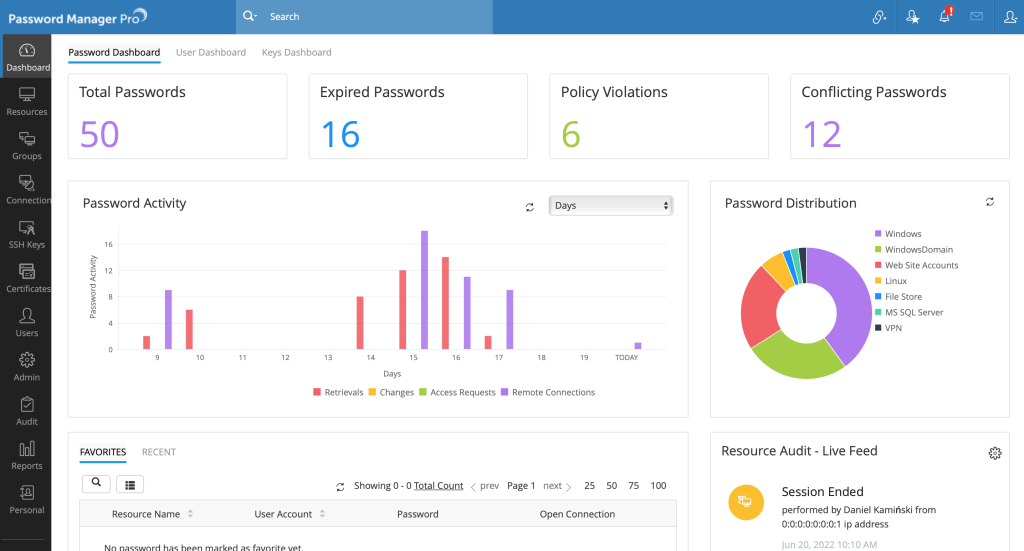
Task: Switch to User Dashboard tab
Action: coord(211,52)
